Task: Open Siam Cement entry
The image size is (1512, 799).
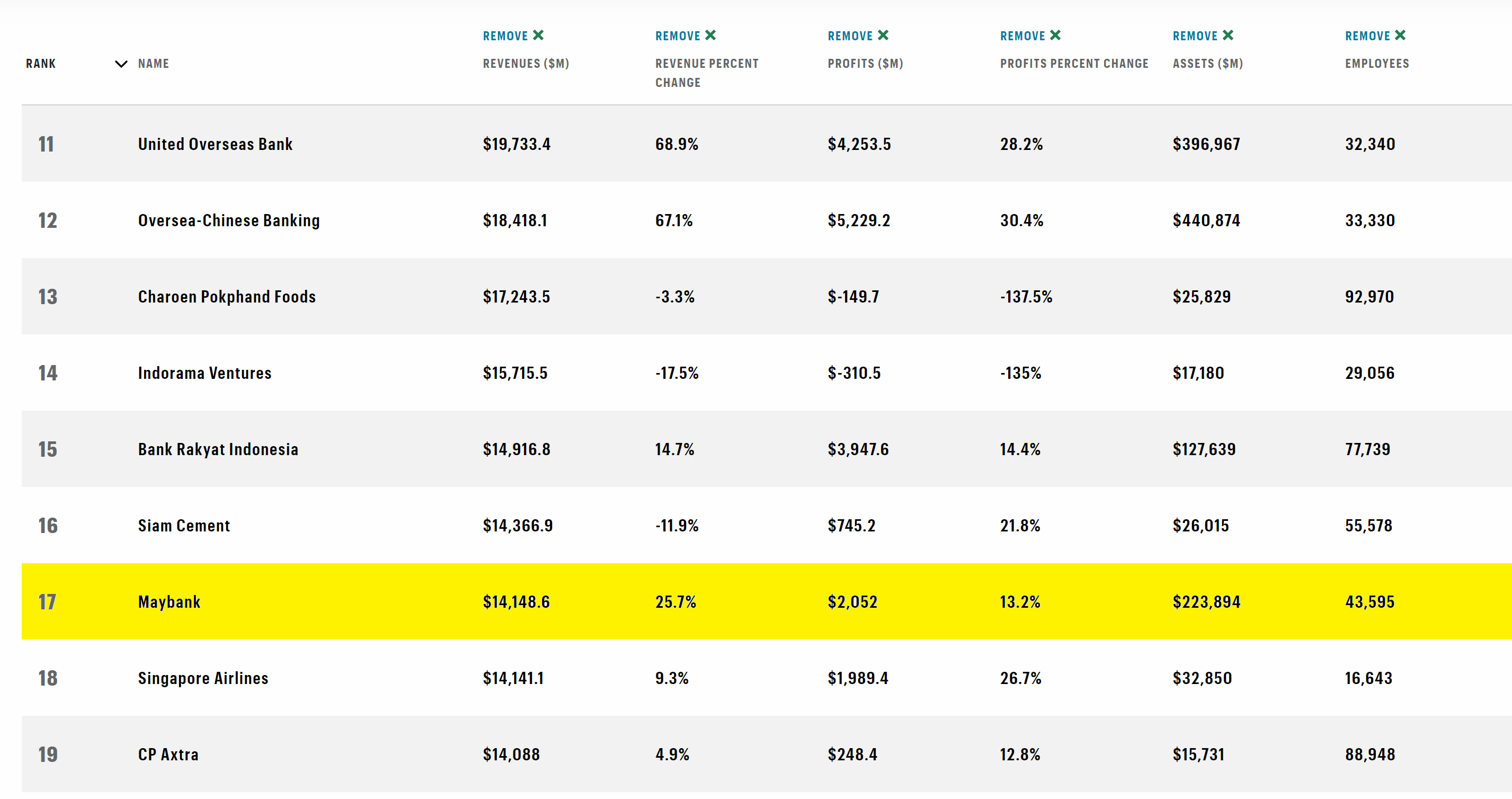Action: [184, 526]
